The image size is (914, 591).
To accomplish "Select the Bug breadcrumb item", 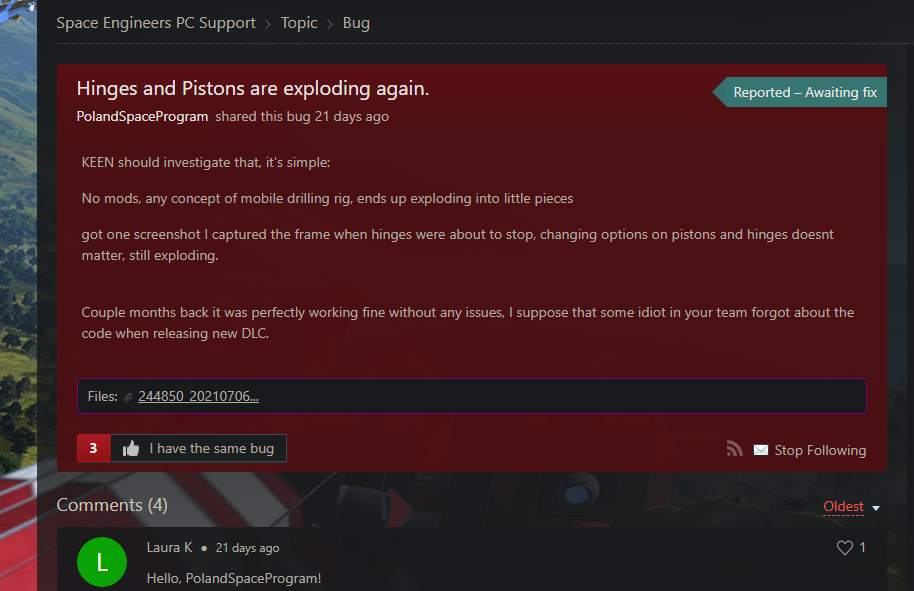I will [356, 23].
